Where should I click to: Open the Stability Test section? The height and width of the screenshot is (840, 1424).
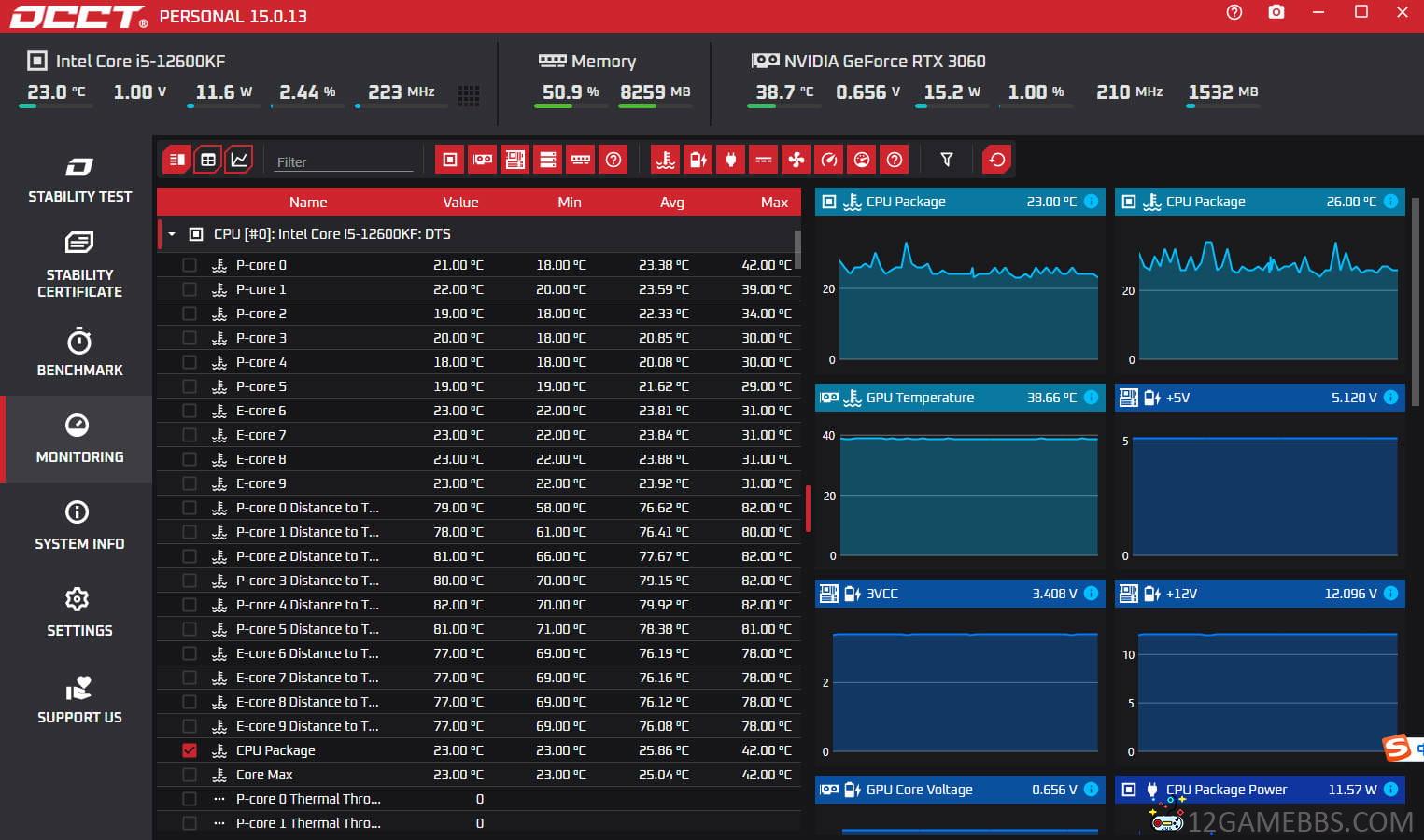79,180
